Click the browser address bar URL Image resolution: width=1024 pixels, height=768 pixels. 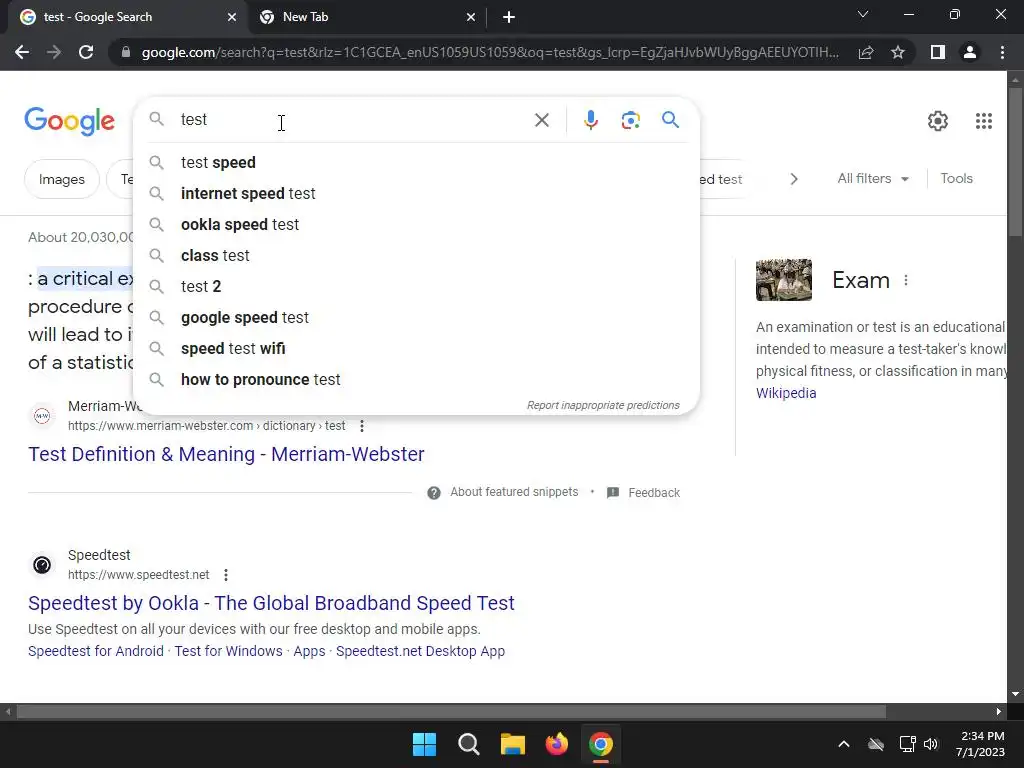pos(490,52)
